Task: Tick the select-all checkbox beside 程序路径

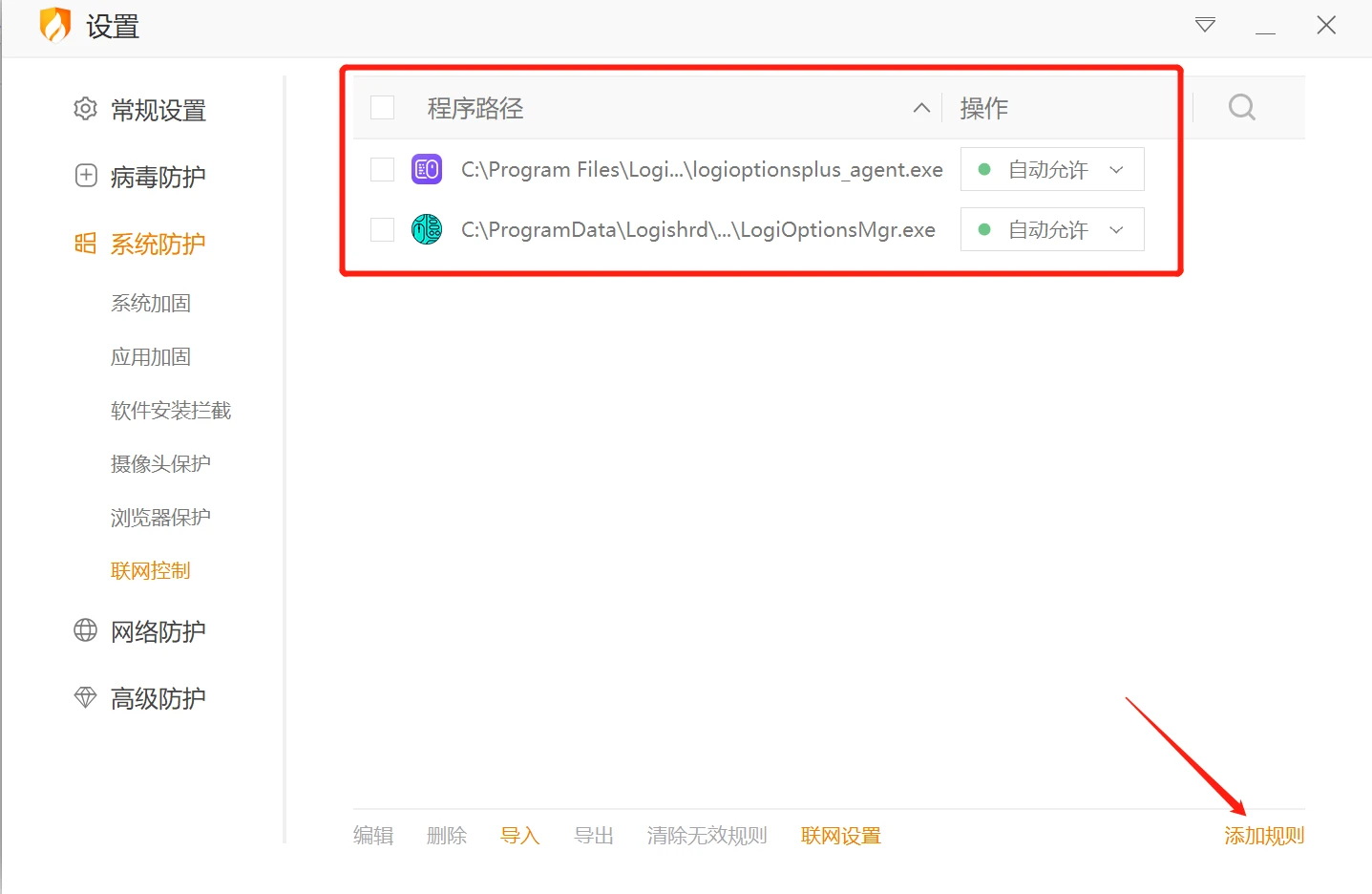Action: 382,107
